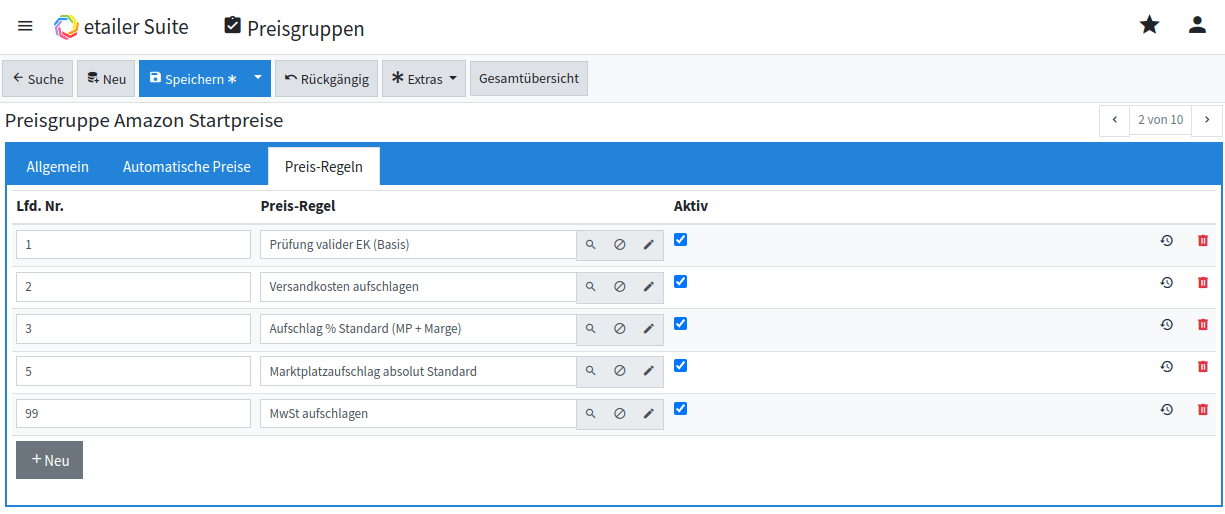Click the Lfd. Nr. field containing 99
Screen dimensions: 1225x514
pyautogui.click(x=133, y=413)
